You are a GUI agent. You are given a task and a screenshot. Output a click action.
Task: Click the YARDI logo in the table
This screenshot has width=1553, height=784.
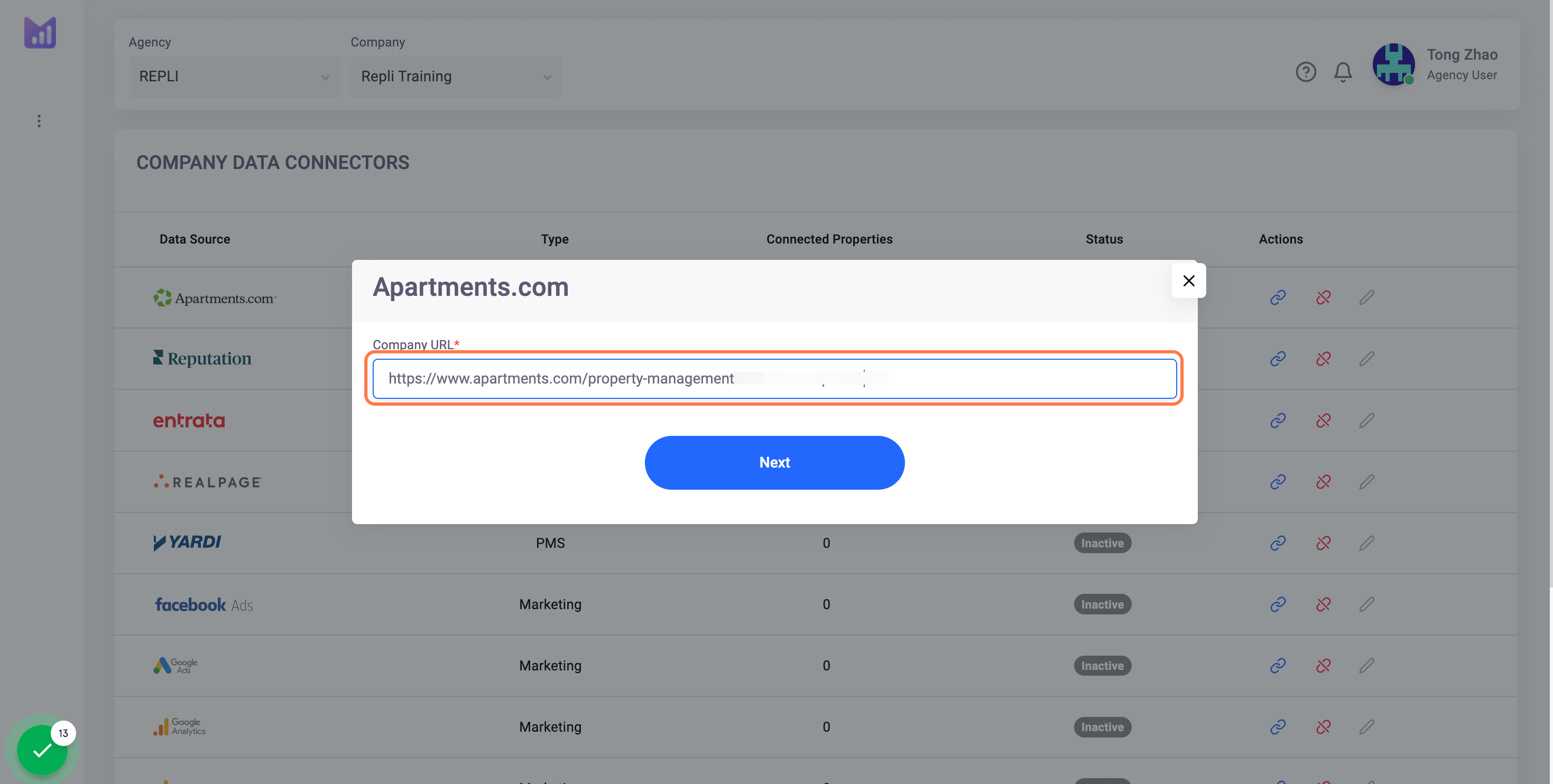pos(187,543)
